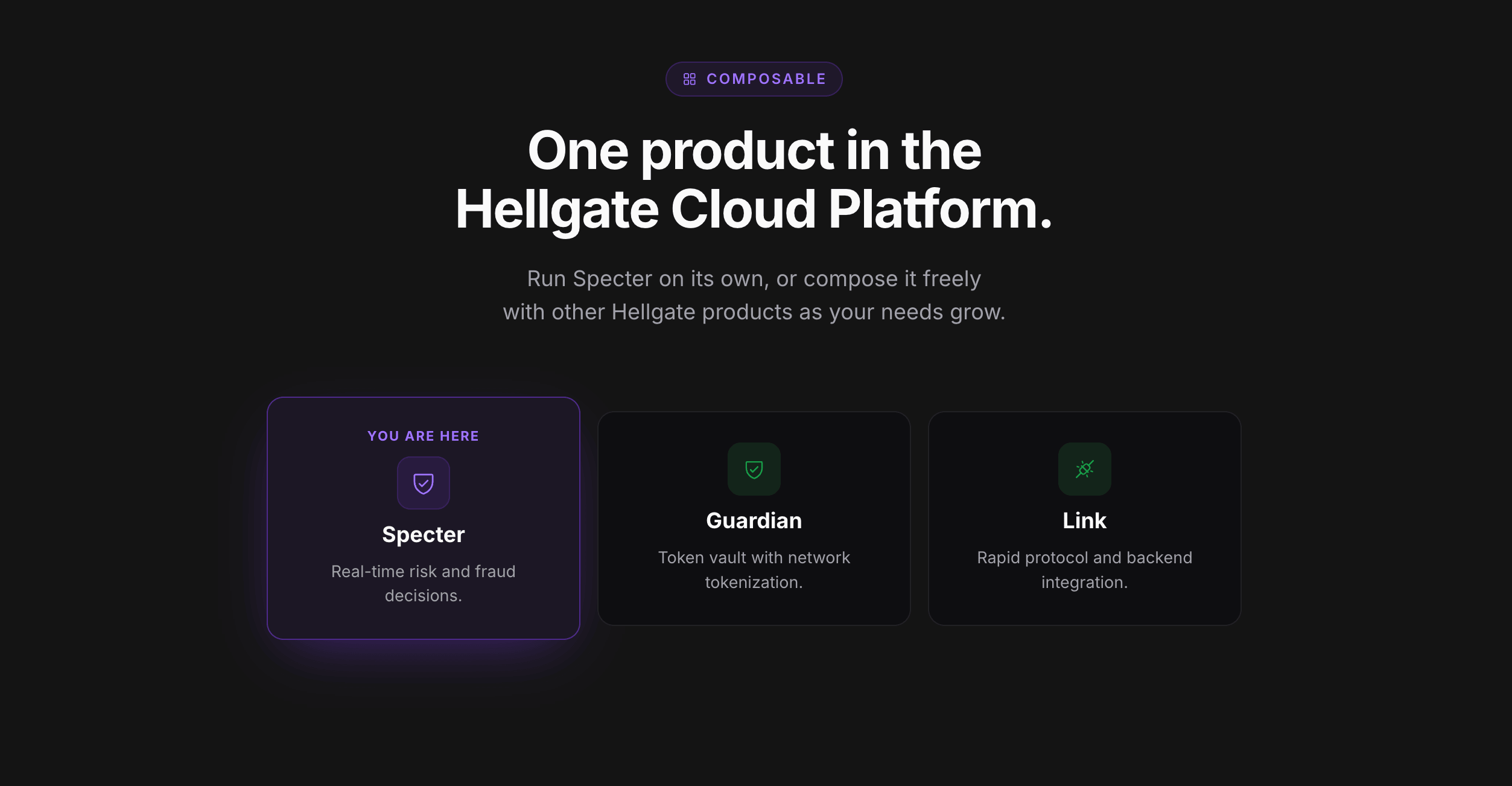Click the YOU ARE HERE label
This screenshot has height=786, width=1512.
click(424, 436)
